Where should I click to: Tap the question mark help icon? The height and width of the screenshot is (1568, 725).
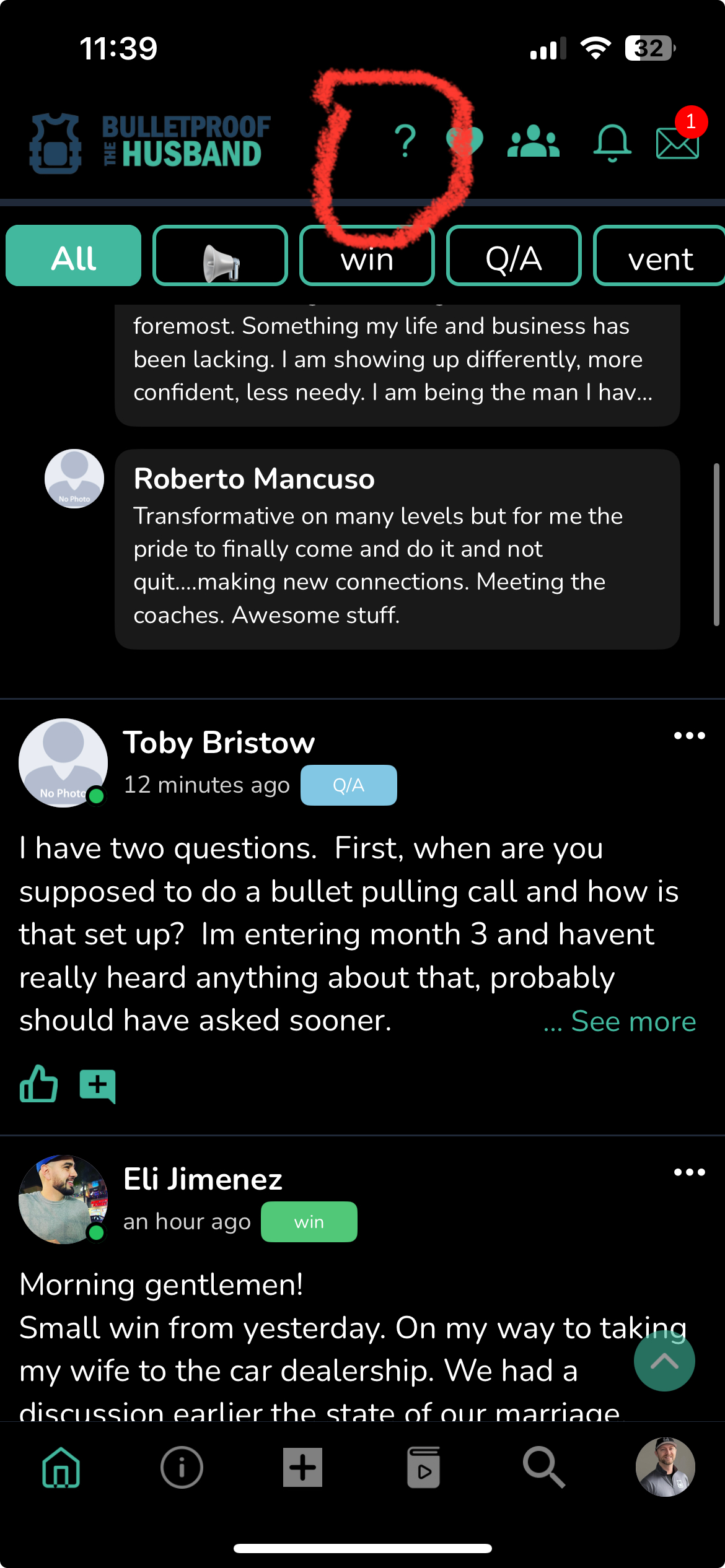click(405, 141)
